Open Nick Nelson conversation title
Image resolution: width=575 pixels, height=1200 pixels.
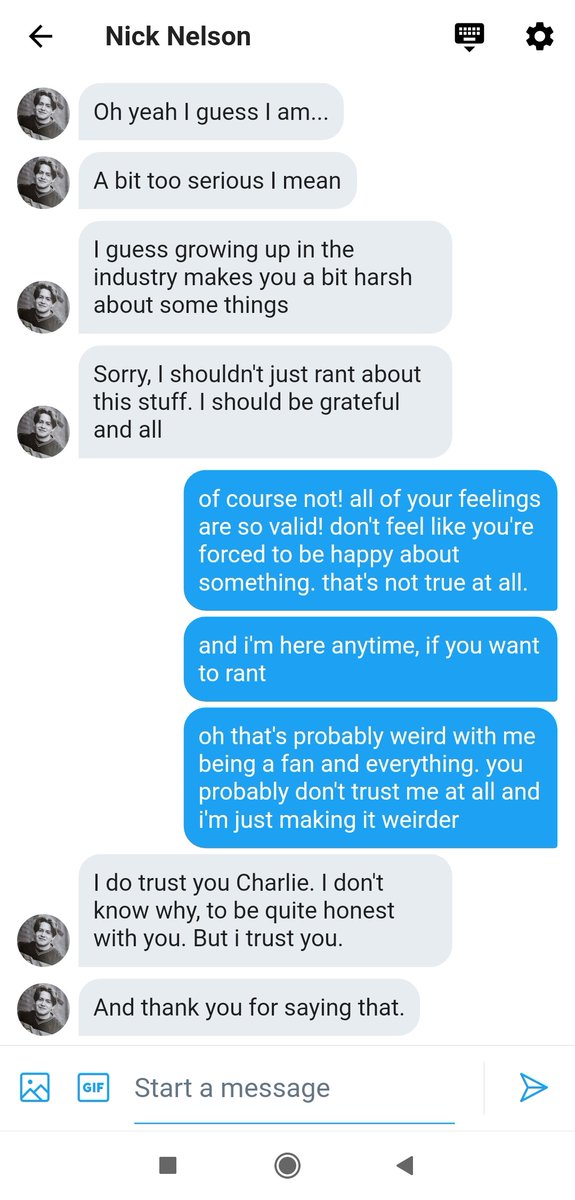tap(178, 37)
